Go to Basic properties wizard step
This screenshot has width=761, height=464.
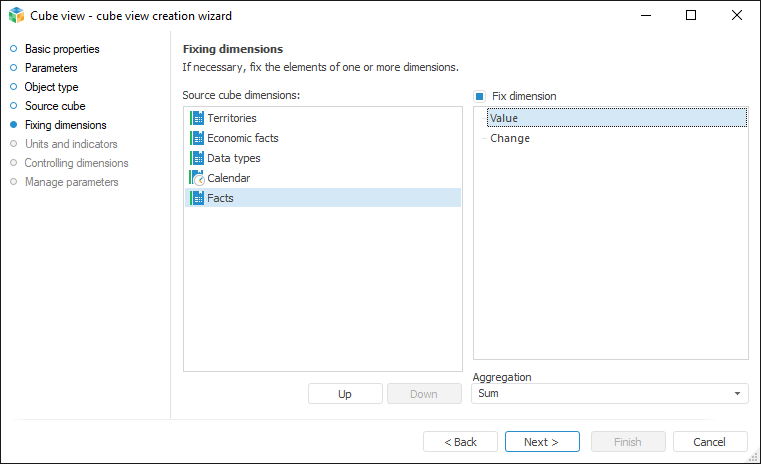click(x=62, y=49)
